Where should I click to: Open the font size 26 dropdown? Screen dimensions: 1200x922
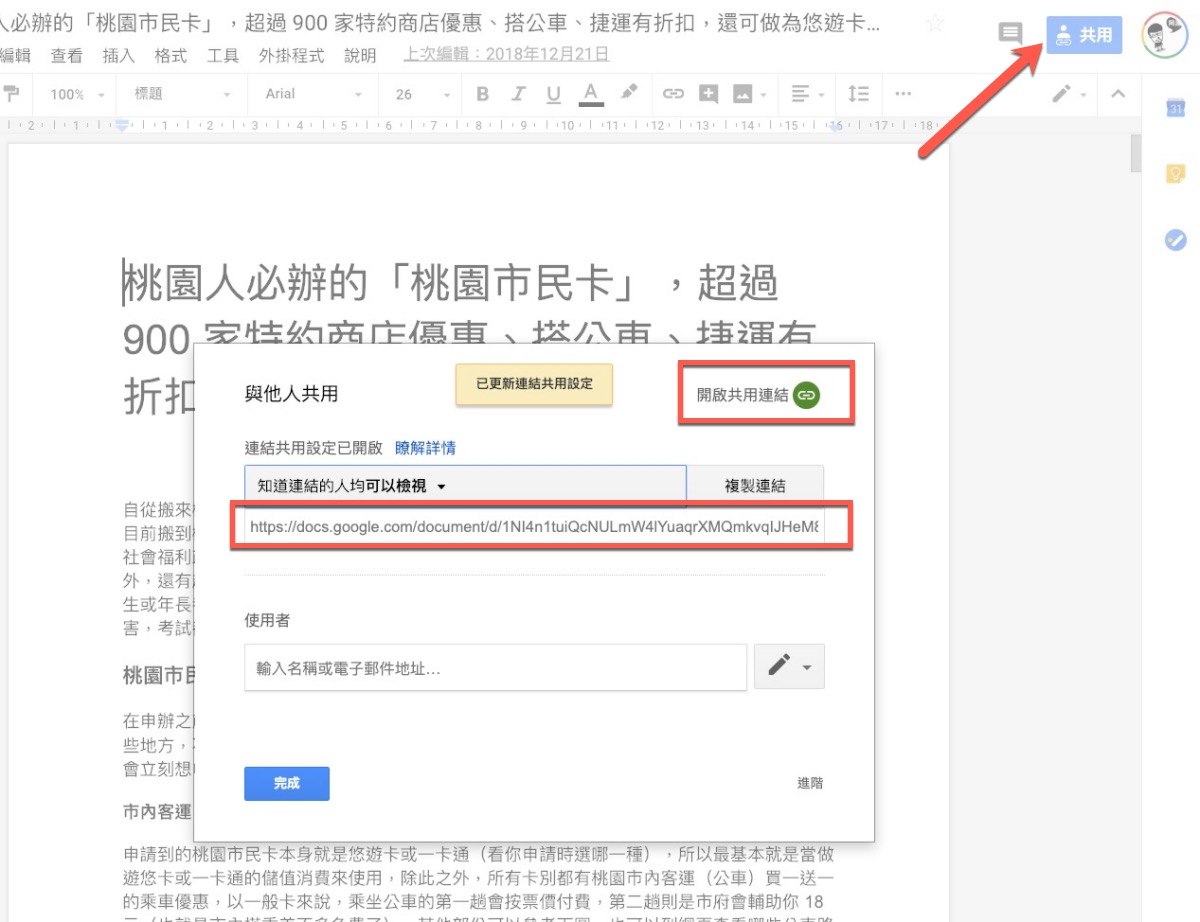click(423, 94)
